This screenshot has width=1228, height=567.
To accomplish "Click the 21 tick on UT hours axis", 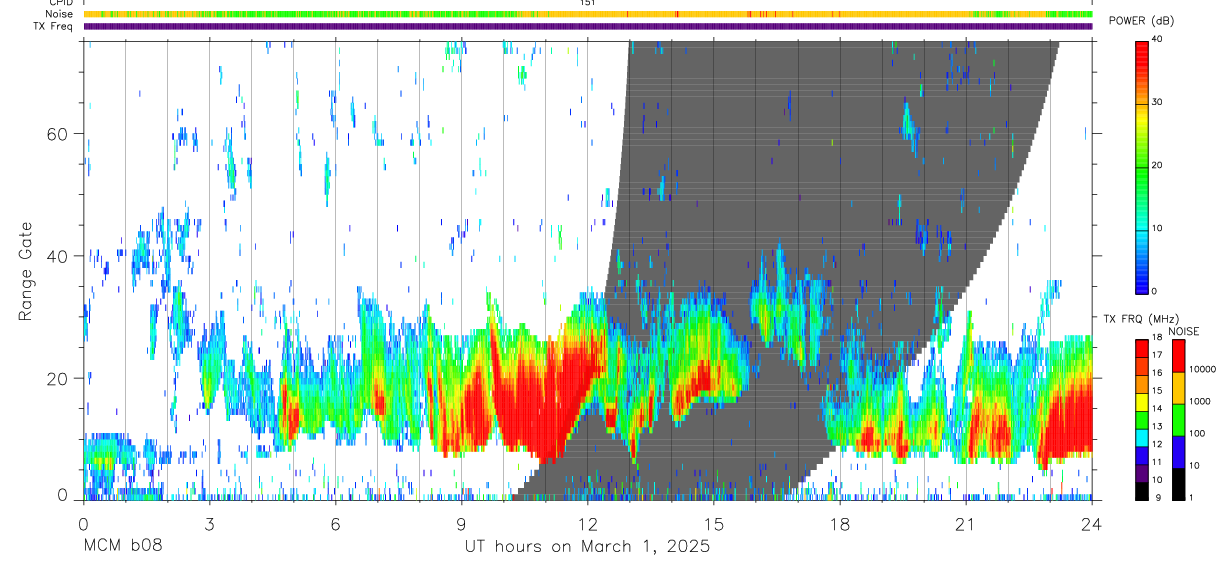I will (x=965, y=524).
